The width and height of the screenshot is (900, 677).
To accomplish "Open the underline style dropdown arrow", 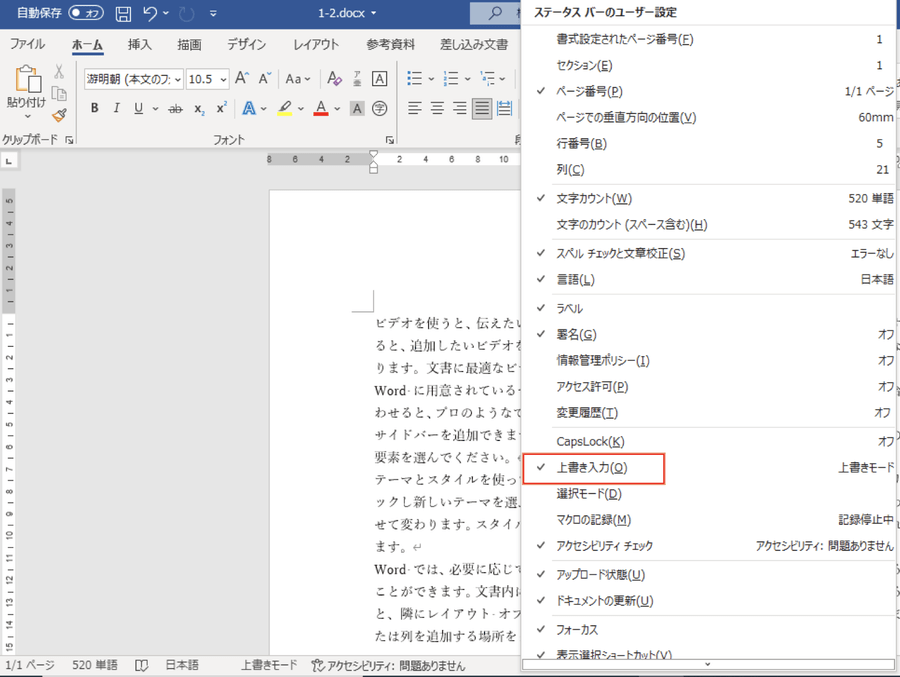I will click(x=155, y=109).
